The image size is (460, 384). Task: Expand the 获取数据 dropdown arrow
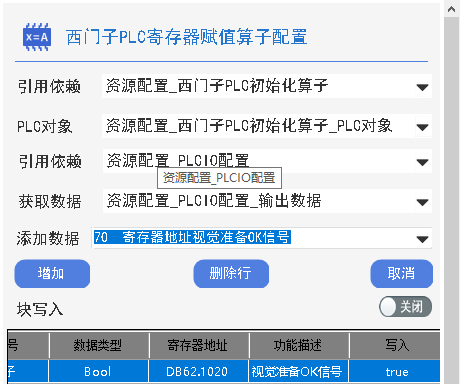point(423,202)
